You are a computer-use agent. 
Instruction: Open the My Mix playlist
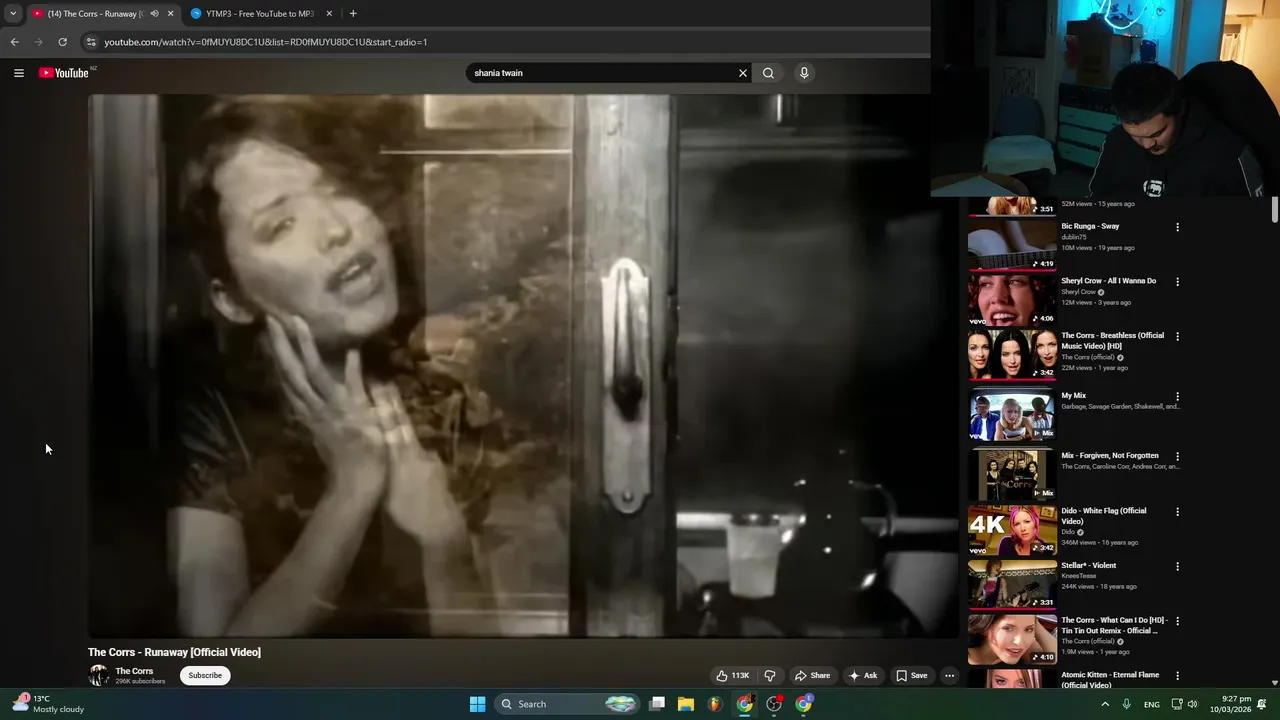point(1012,415)
